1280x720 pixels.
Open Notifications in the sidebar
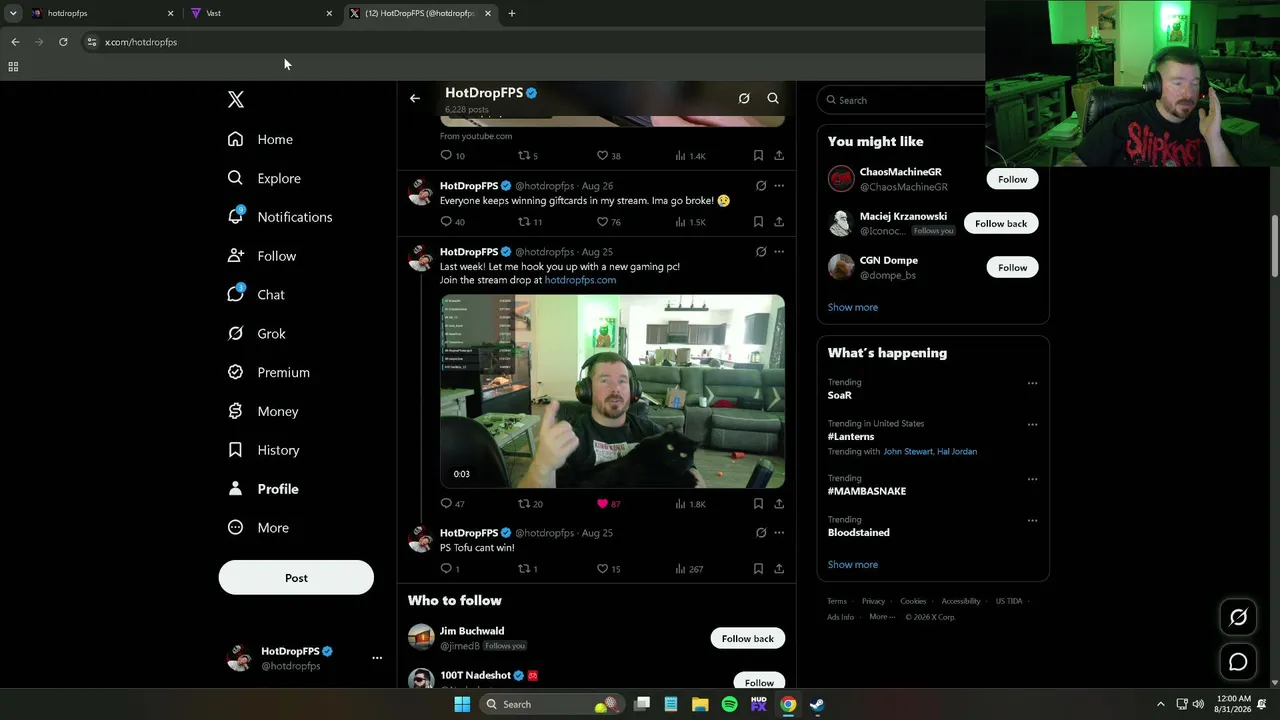[280, 217]
